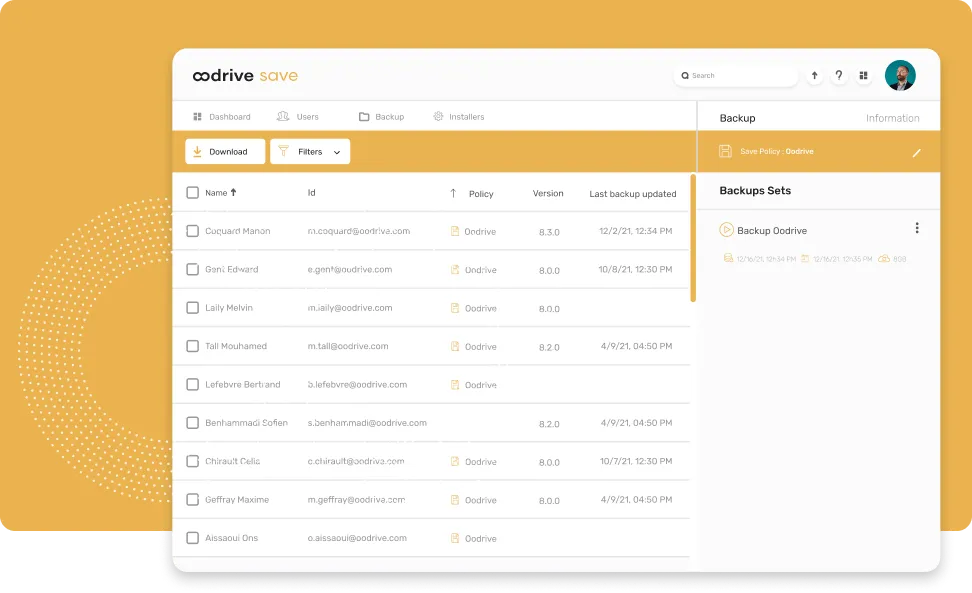Click policy icon in Tall Mouhamed row
The height and width of the screenshot is (593, 972).
[455, 346]
